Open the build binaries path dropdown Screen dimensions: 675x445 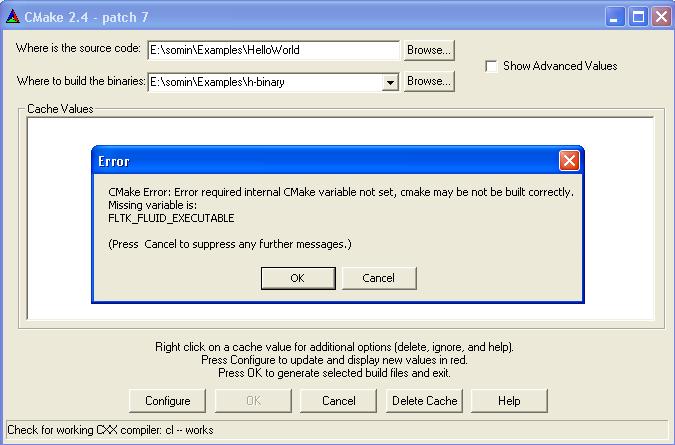[390, 82]
